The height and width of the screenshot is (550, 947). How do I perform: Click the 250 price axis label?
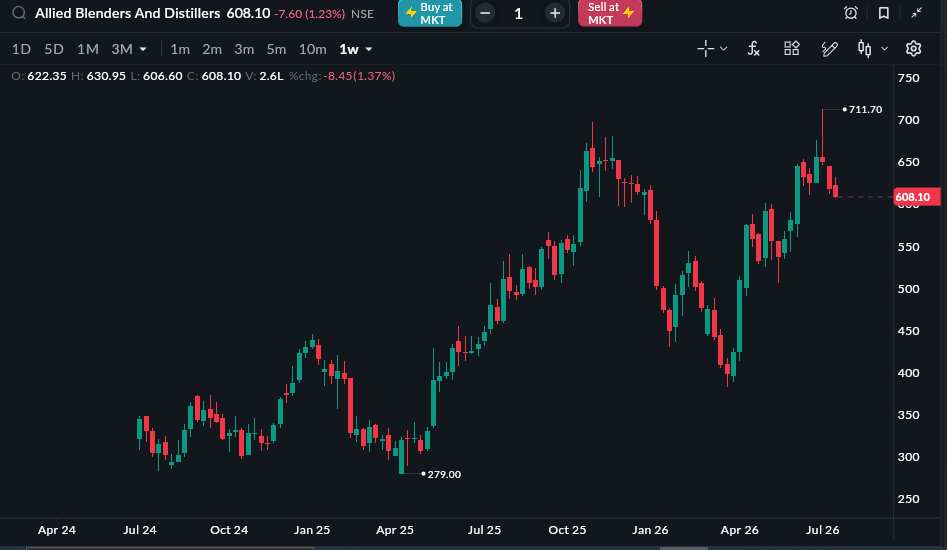coord(908,499)
